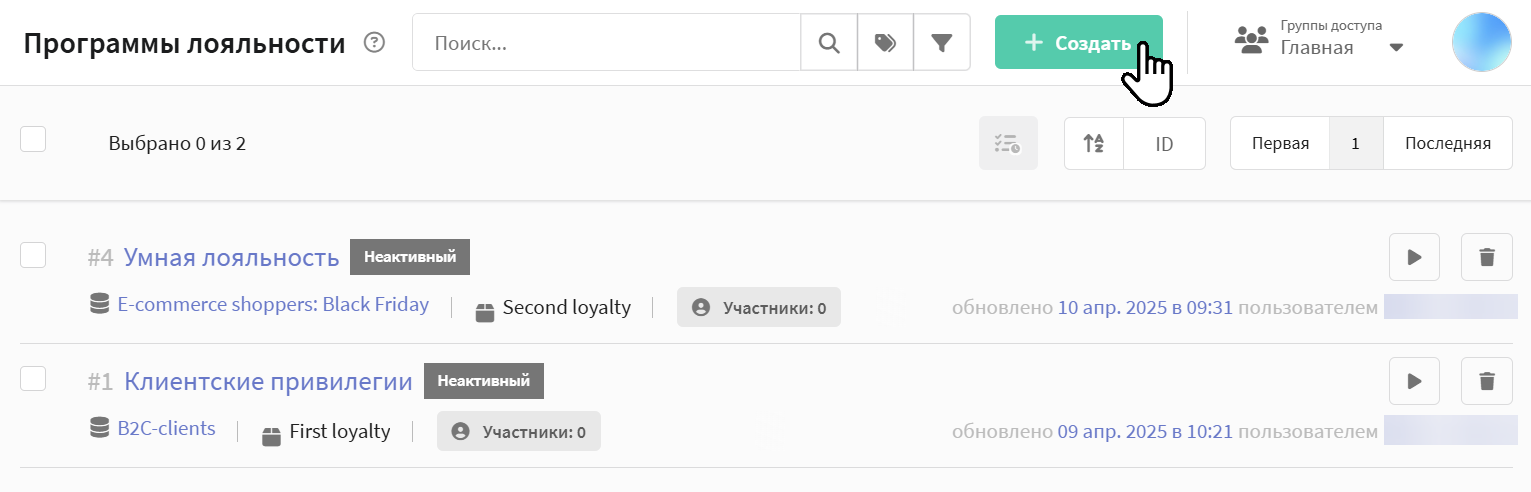Open the ID sort field selector

click(1164, 144)
